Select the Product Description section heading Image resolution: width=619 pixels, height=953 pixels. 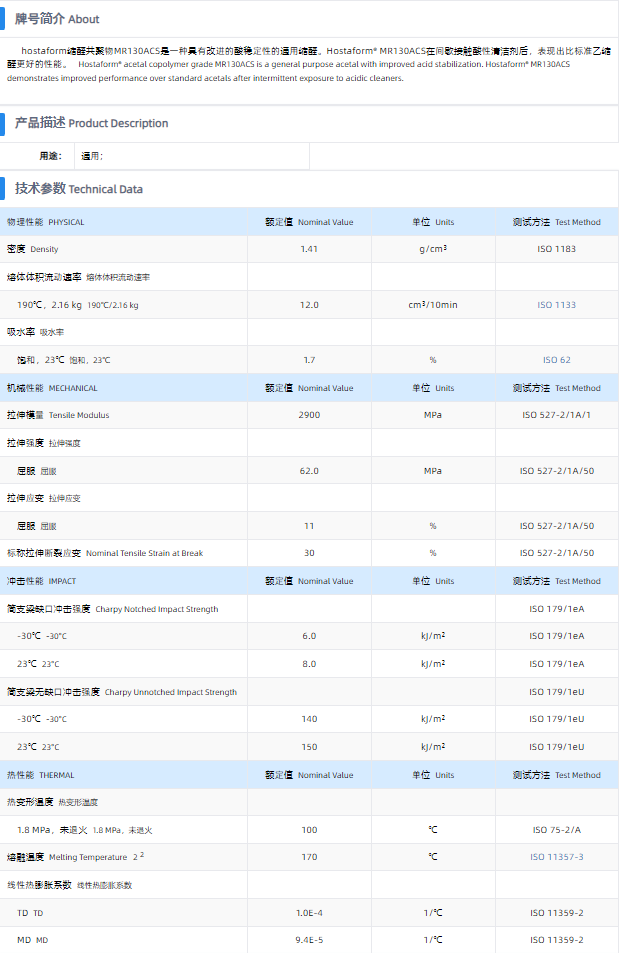[91, 123]
